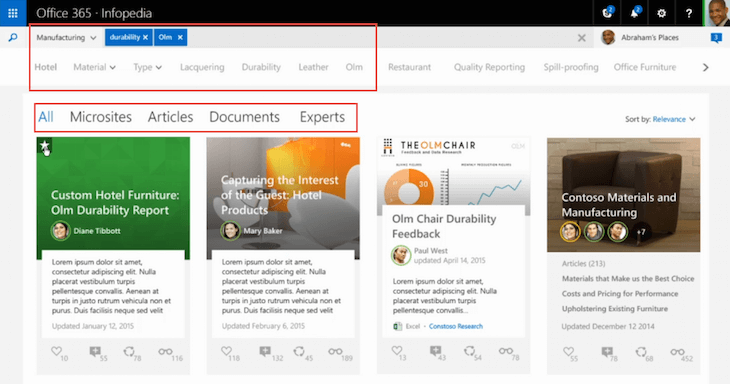Open Abraham's Places
The height and width of the screenshot is (384, 730).
point(649,38)
